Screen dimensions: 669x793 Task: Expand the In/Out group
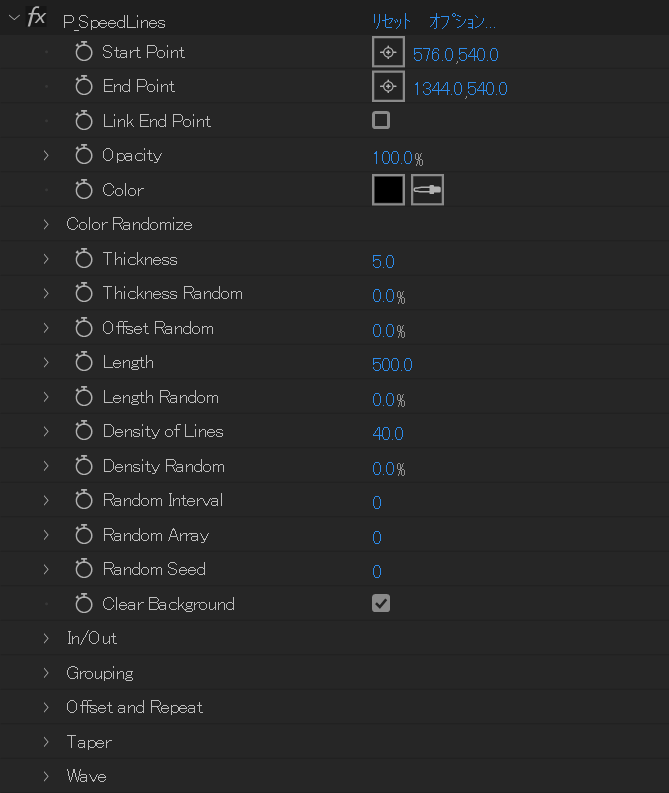pos(46,638)
